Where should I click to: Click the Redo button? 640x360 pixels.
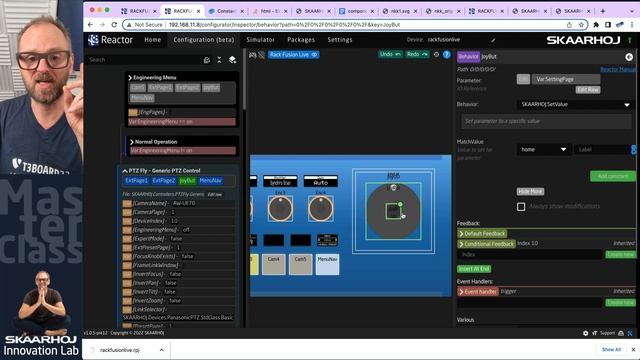tap(417, 54)
